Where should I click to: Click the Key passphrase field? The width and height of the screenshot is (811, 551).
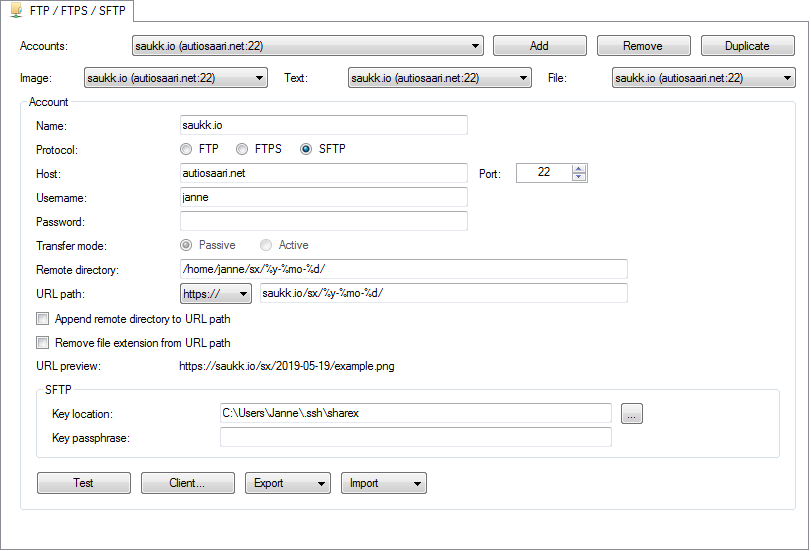(x=416, y=437)
